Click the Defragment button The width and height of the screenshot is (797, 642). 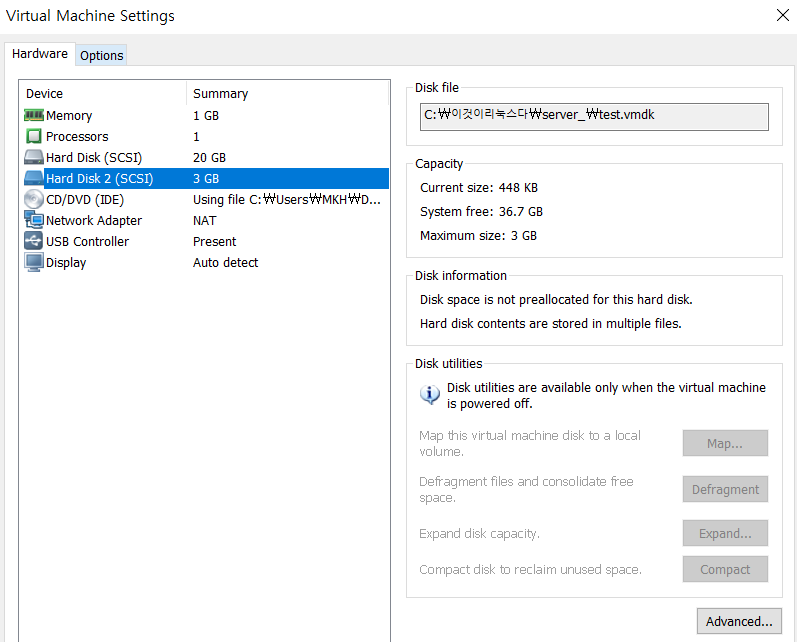(x=725, y=489)
